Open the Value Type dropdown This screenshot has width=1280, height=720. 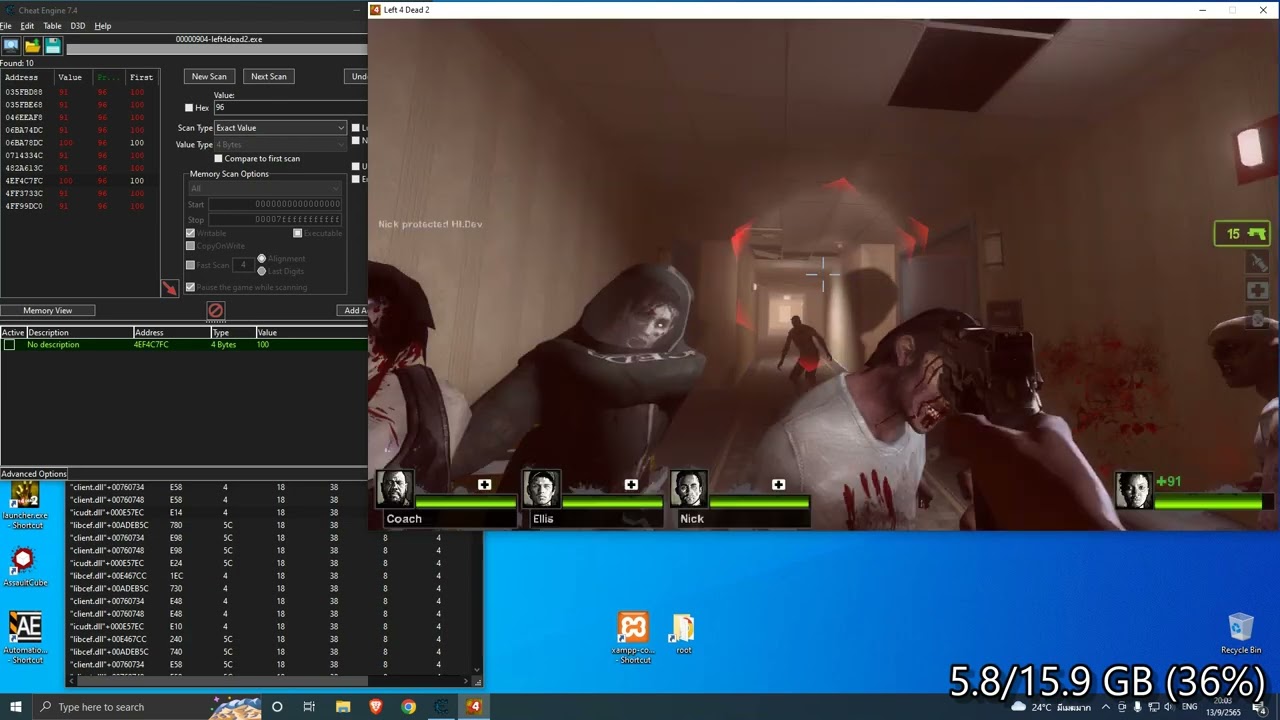pyautogui.click(x=280, y=145)
